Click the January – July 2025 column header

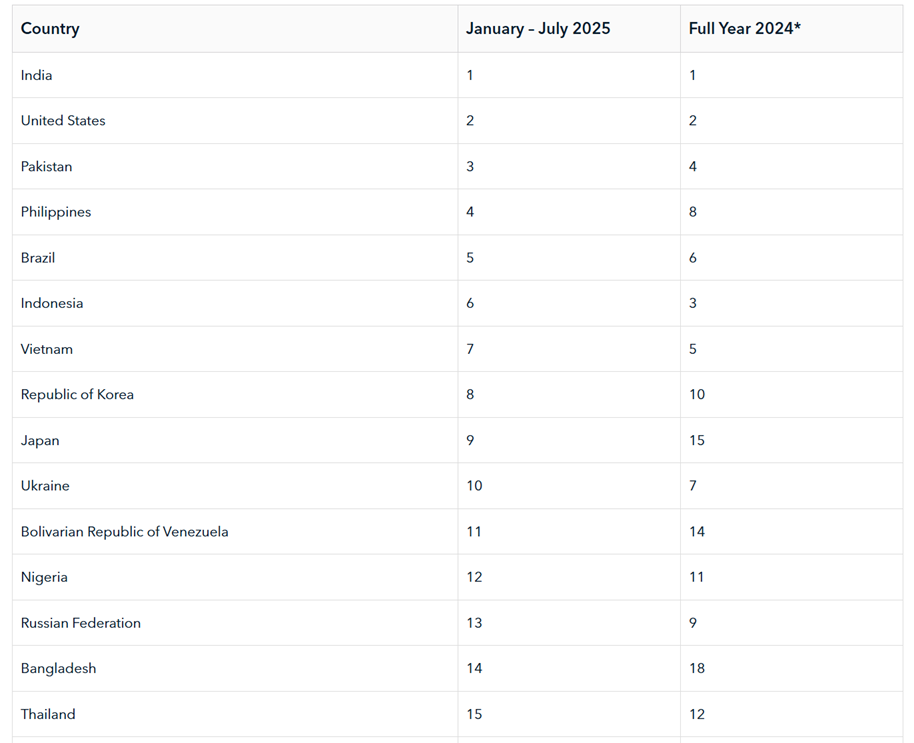click(538, 29)
